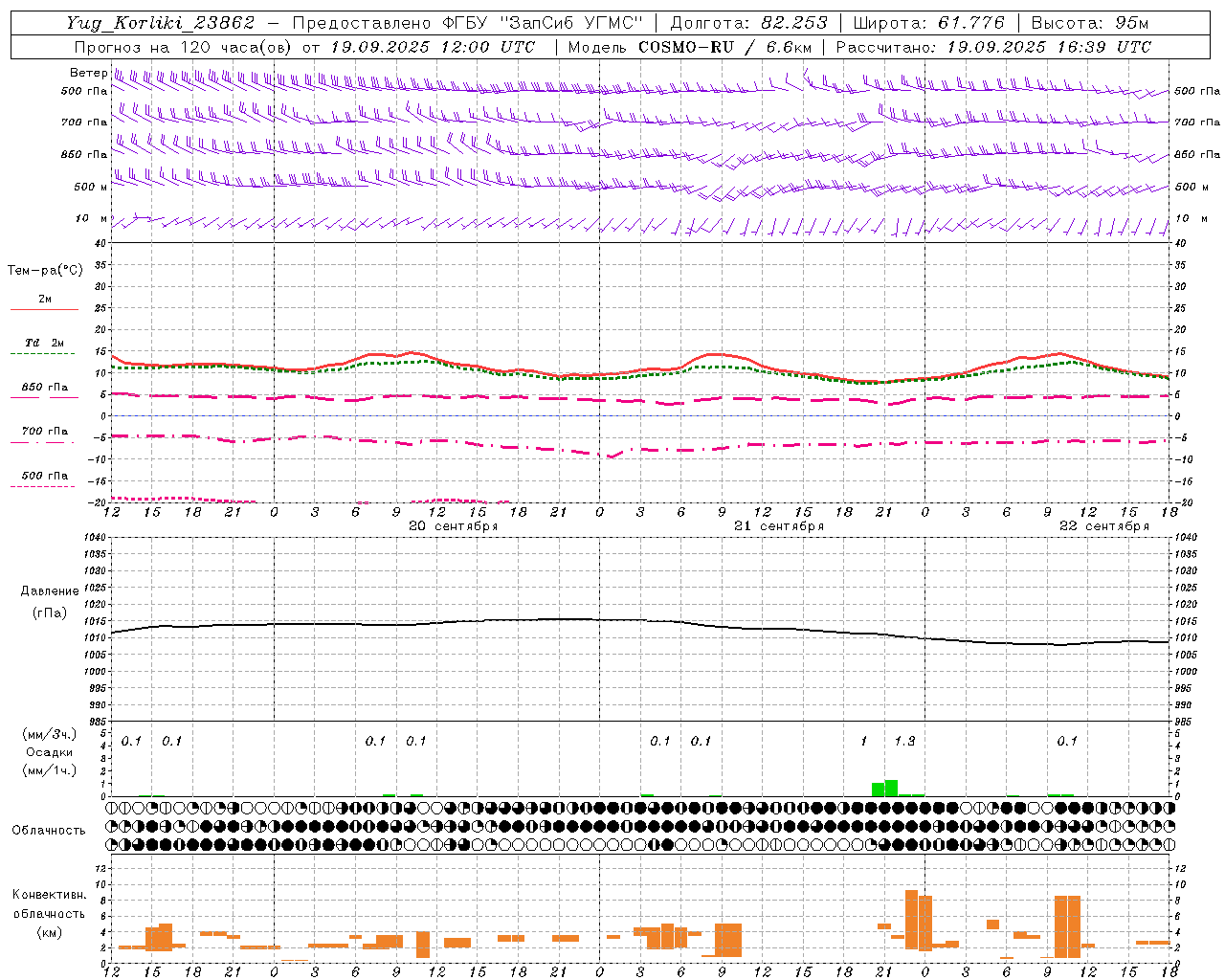
Task: Click the "(мм/1ч.)" precipitation unit label
Action: tap(48, 770)
